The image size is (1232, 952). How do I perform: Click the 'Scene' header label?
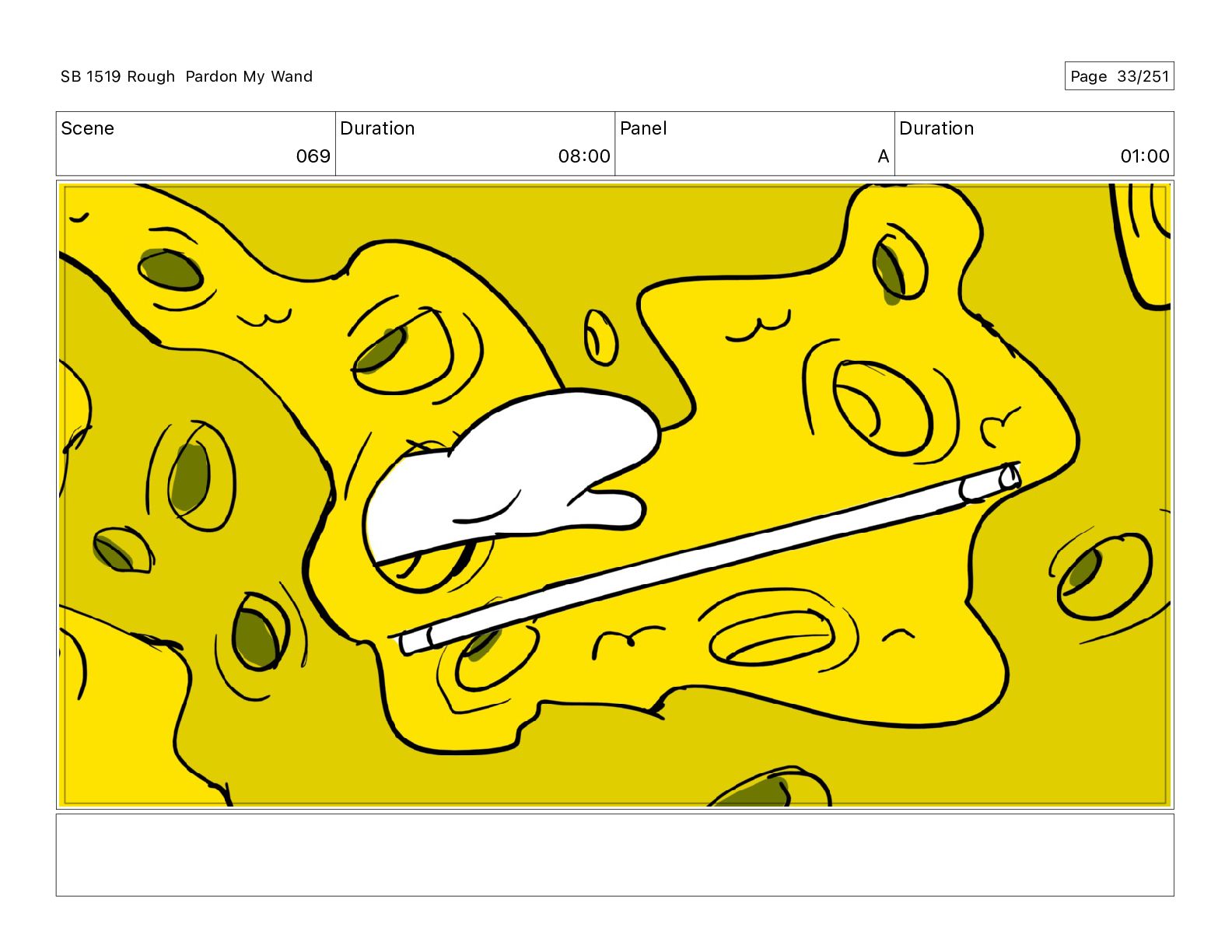(x=87, y=128)
